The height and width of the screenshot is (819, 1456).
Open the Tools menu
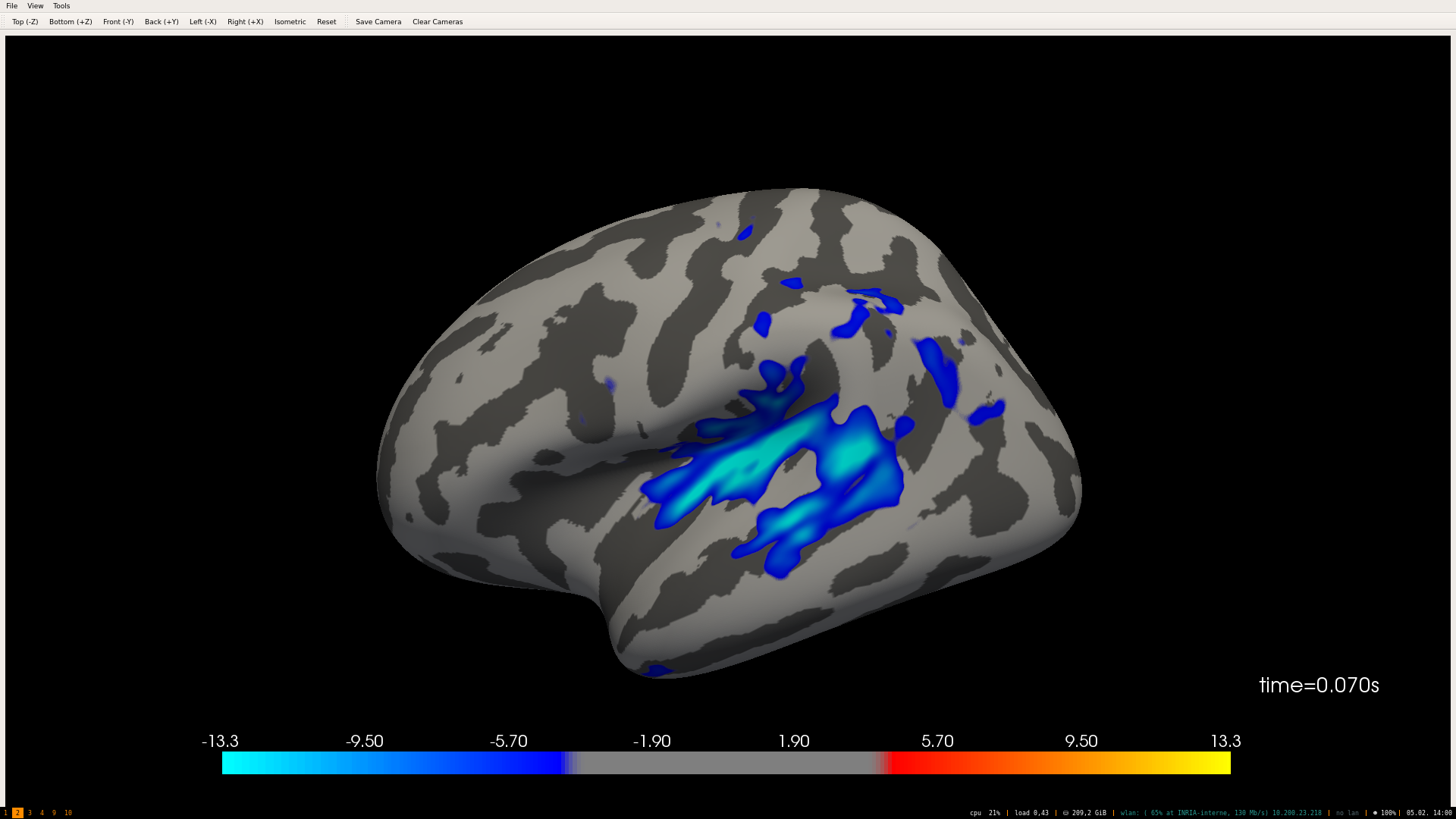pyautogui.click(x=61, y=6)
